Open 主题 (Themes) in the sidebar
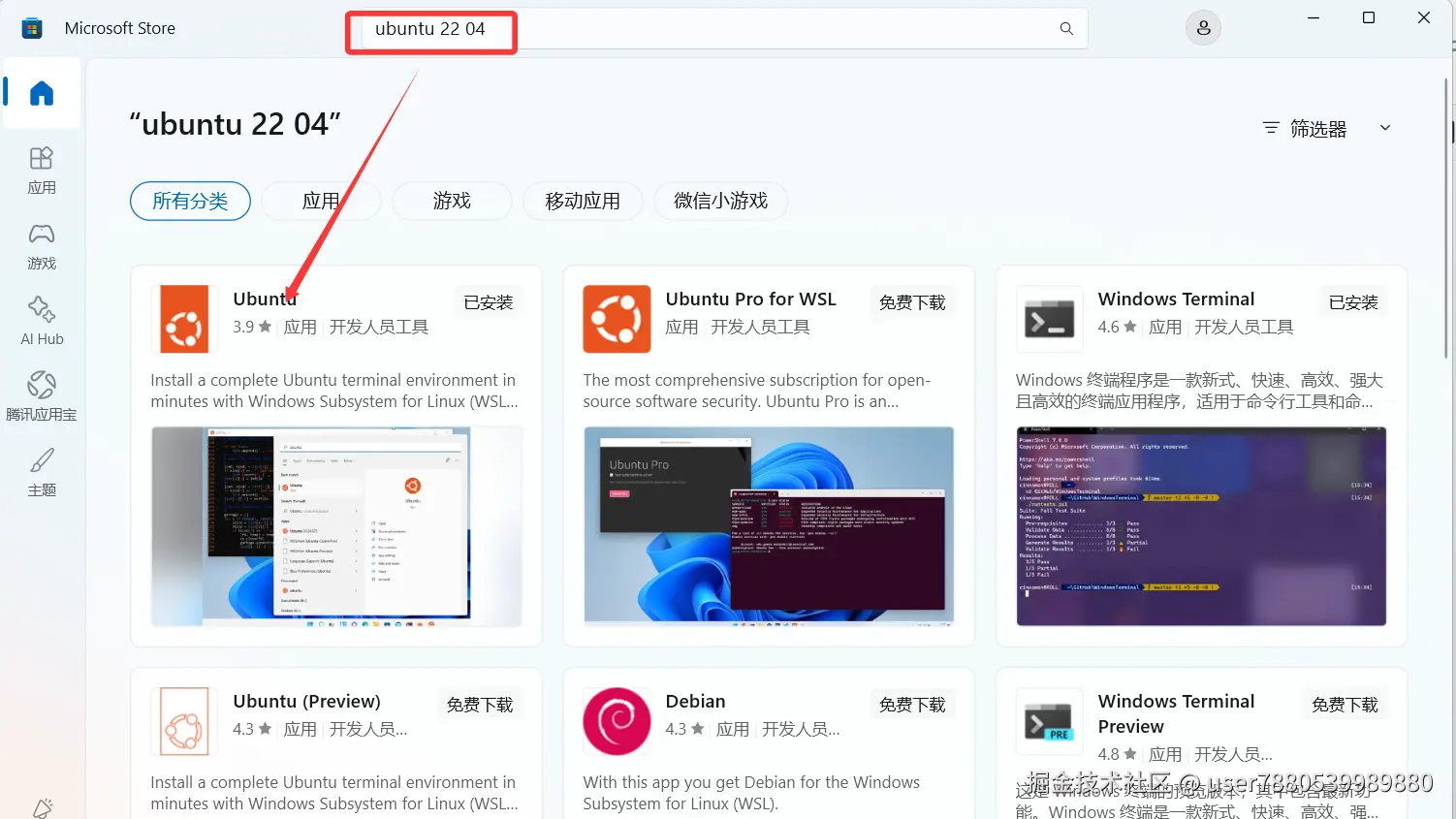Viewport: 1456px width, 819px height. click(42, 473)
